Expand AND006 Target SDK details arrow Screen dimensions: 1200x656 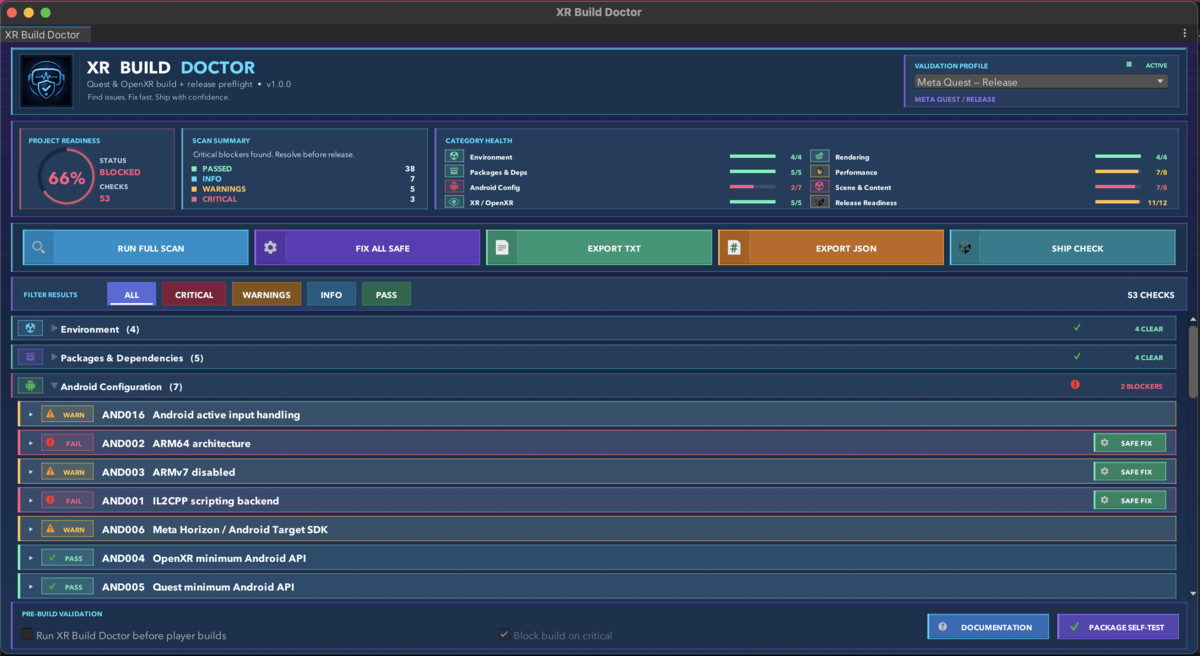[31, 529]
